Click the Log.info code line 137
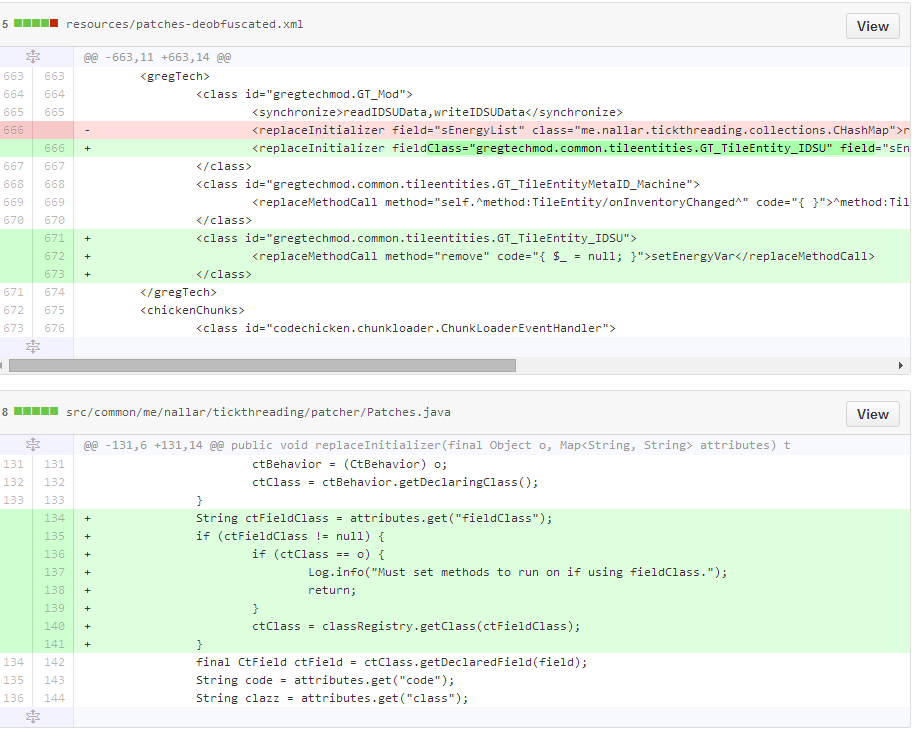 (x=517, y=572)
